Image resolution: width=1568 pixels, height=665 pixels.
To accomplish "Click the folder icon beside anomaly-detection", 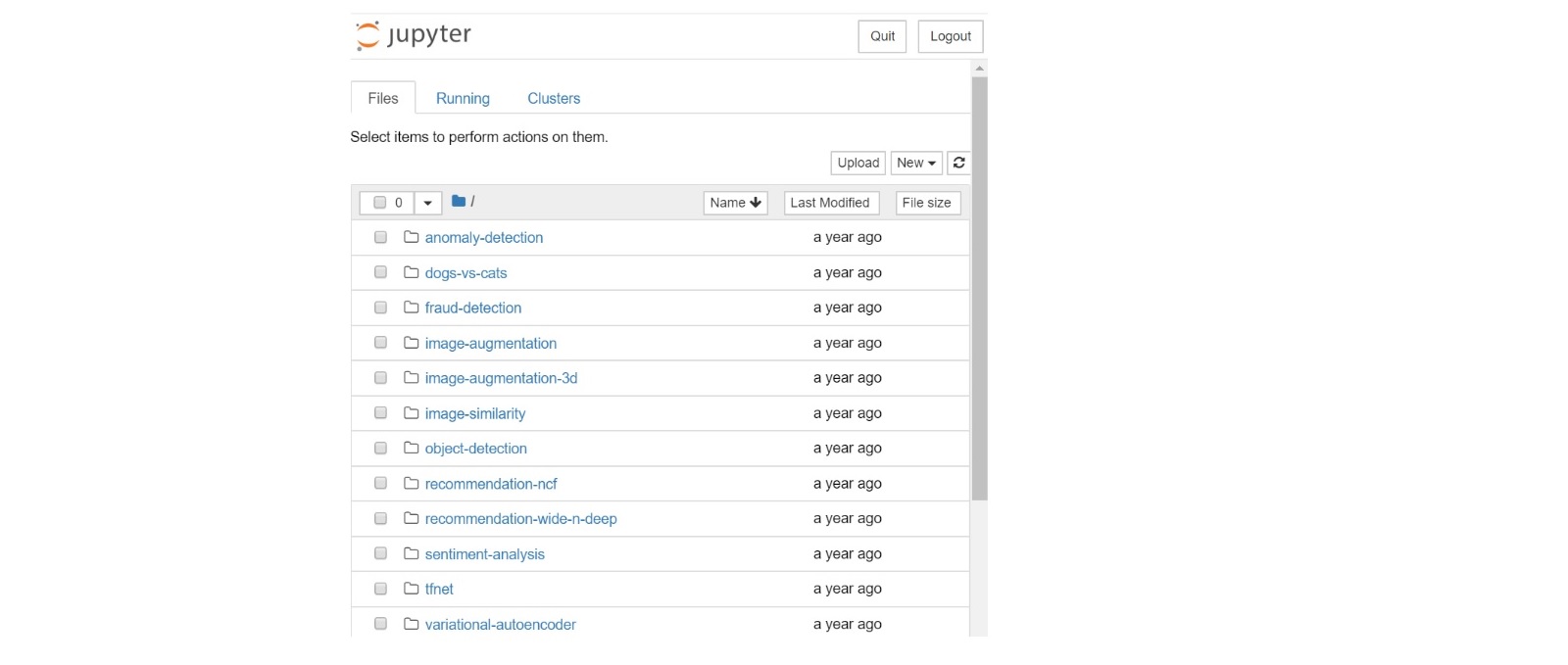I will 412,237.
